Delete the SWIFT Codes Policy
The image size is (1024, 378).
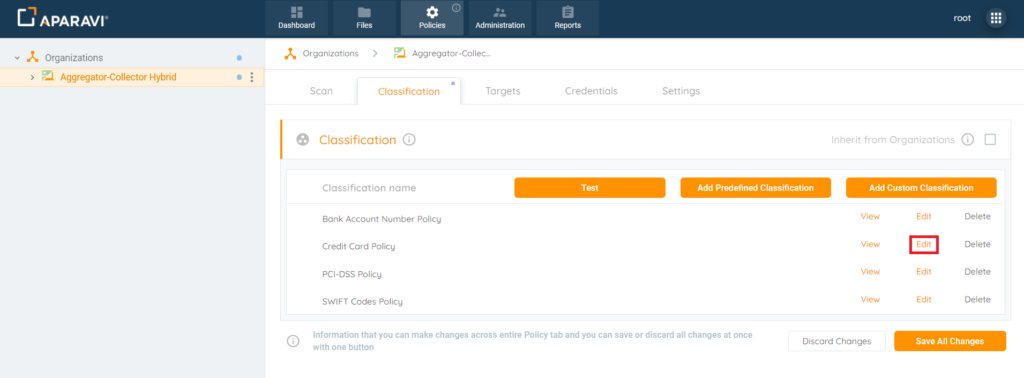tap(978, 300)
